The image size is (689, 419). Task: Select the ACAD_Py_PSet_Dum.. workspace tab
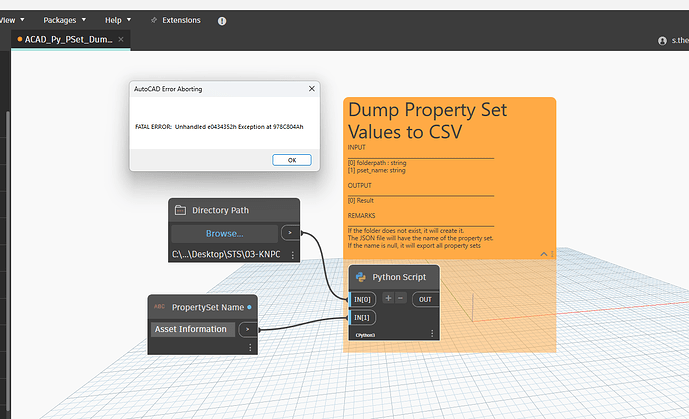(68, 40)
